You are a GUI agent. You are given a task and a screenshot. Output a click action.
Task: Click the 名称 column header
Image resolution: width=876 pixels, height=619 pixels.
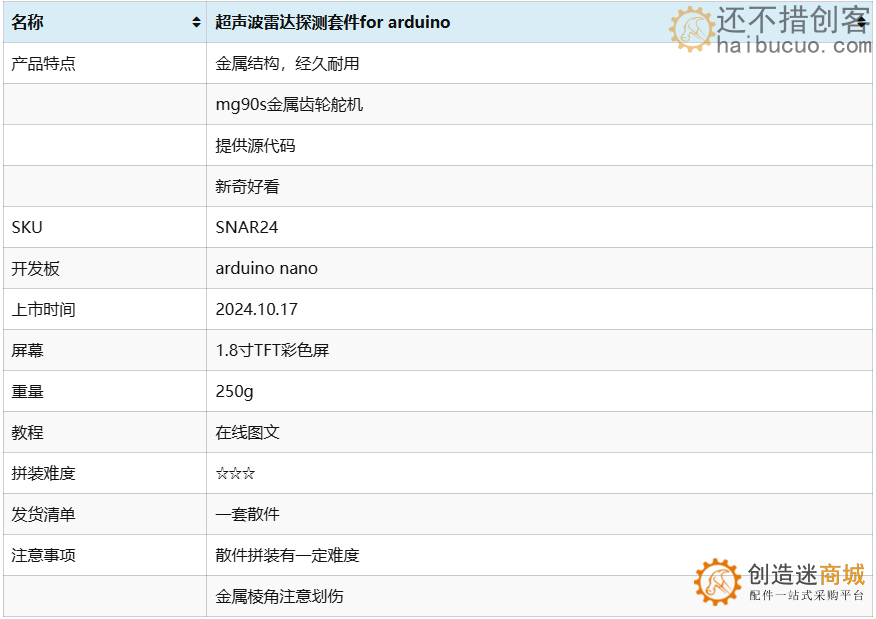pos(28,23)
